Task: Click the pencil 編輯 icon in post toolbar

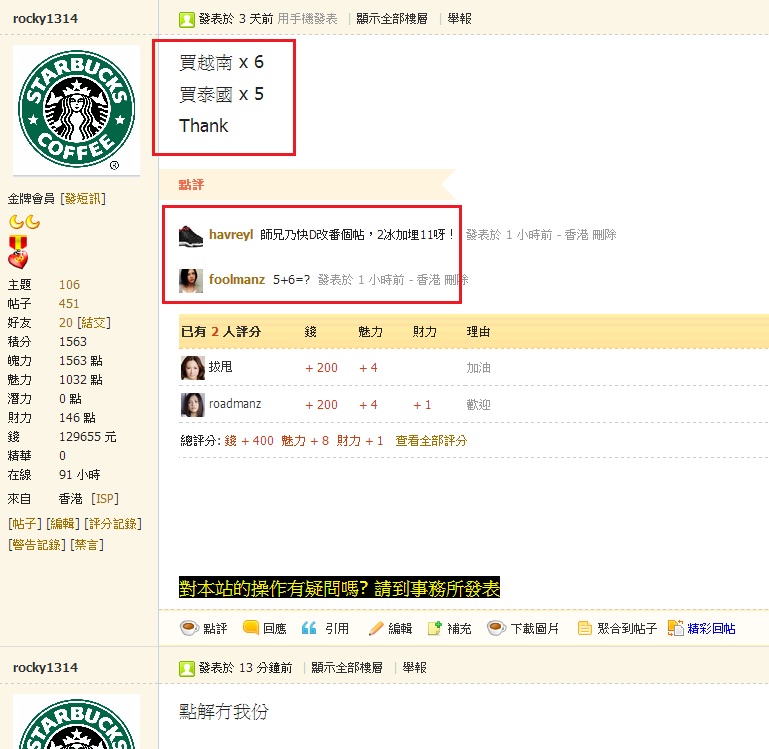Action: click(376, 628)
